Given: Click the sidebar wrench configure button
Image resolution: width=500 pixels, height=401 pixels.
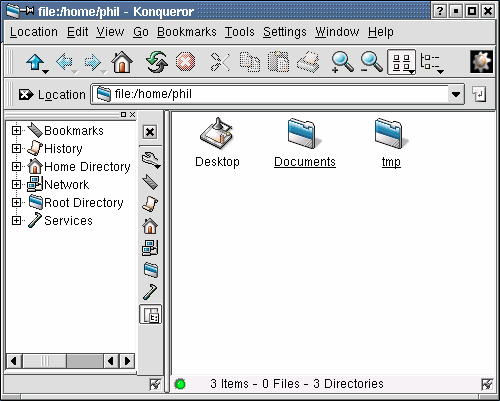Looking at the screenshot, I should tap(151, 160).
